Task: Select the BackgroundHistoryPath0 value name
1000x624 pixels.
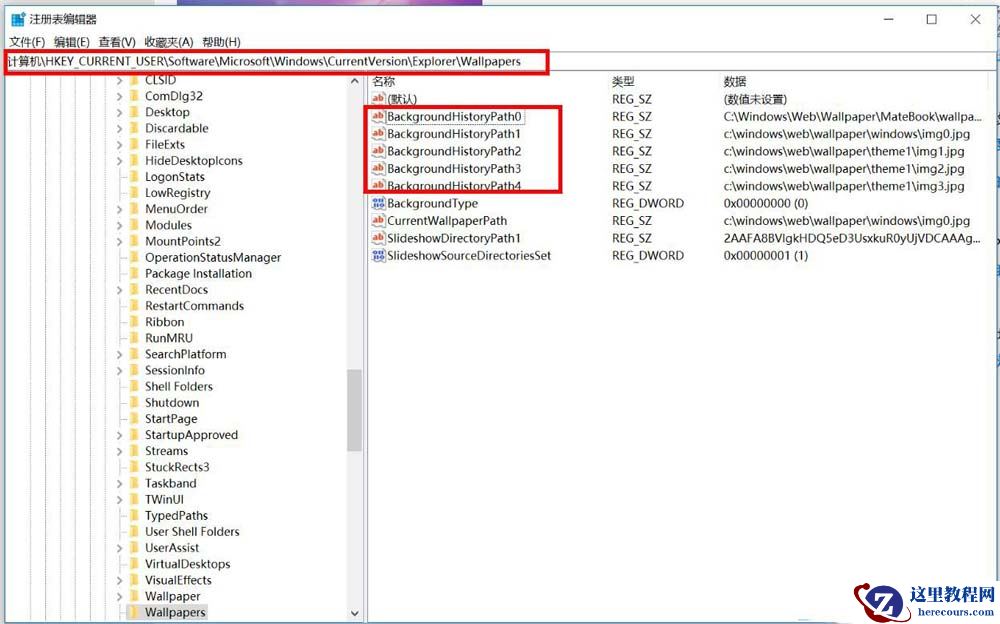Action: 455,116
